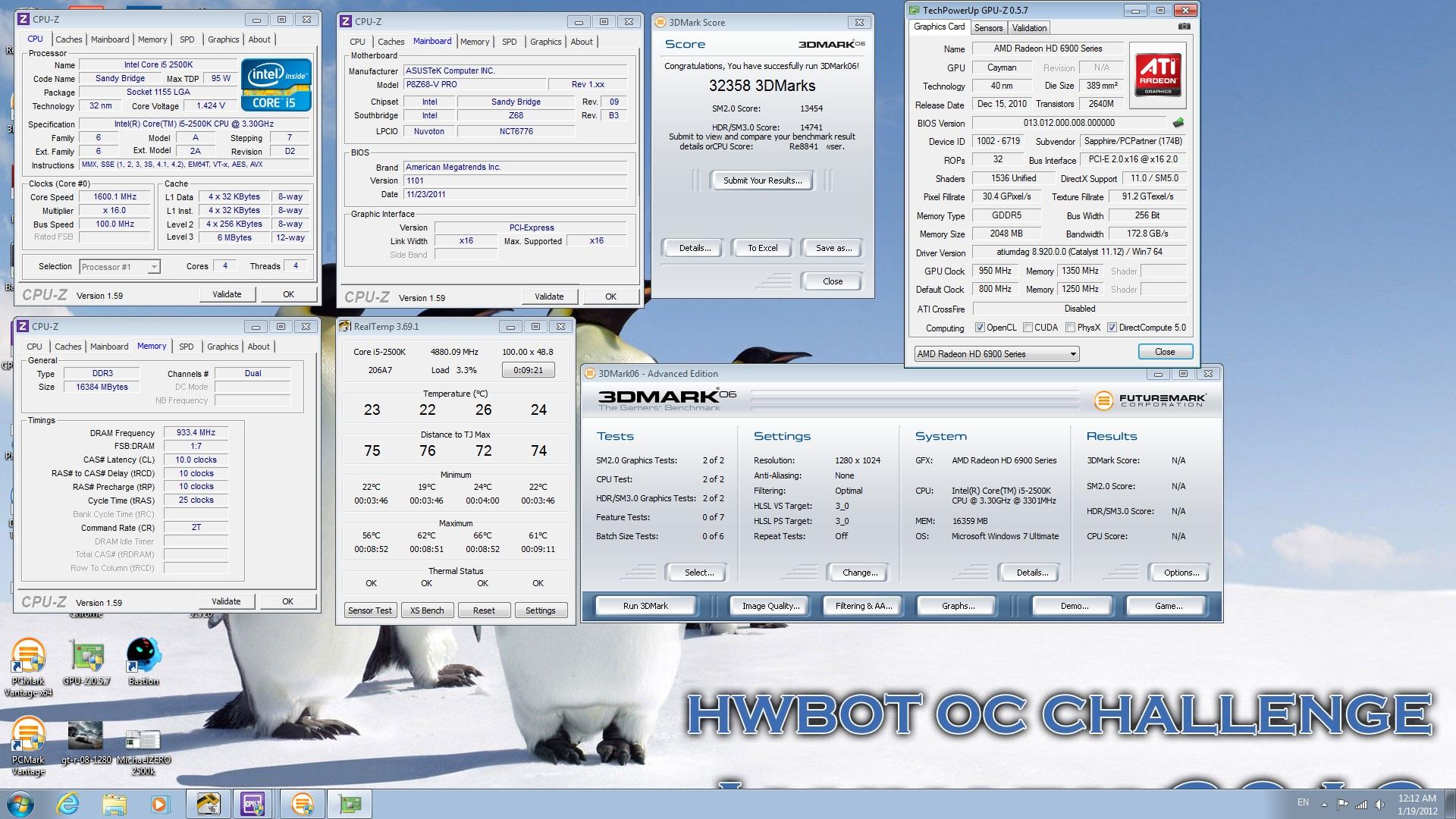Open PCMark Vantage x64 desktop shortcut

pyautogui.click(x=28, y=666)
